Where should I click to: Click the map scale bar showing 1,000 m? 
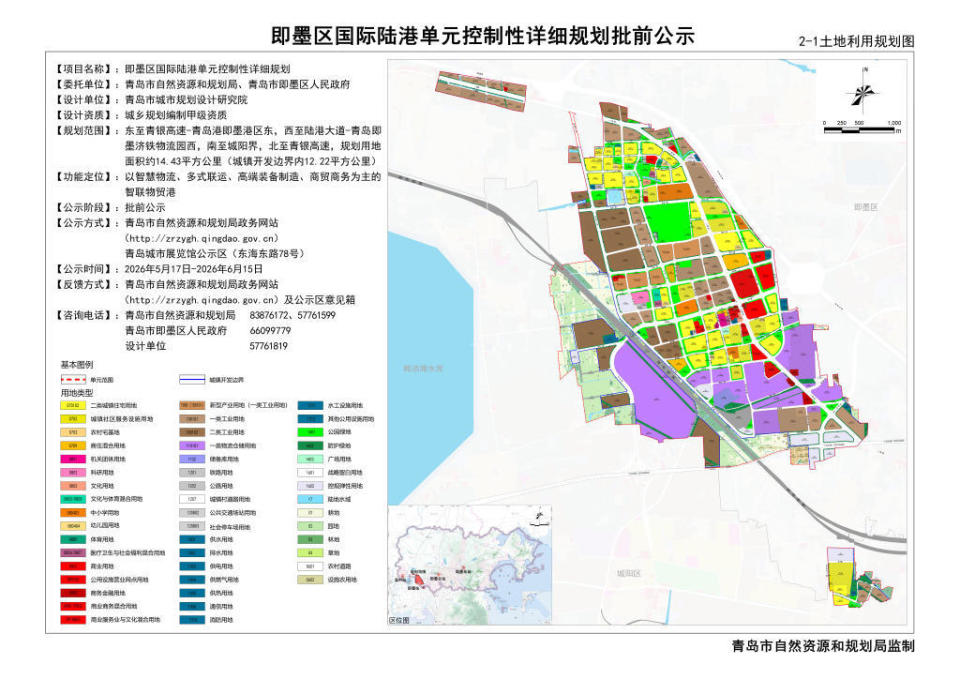[862, 128]
